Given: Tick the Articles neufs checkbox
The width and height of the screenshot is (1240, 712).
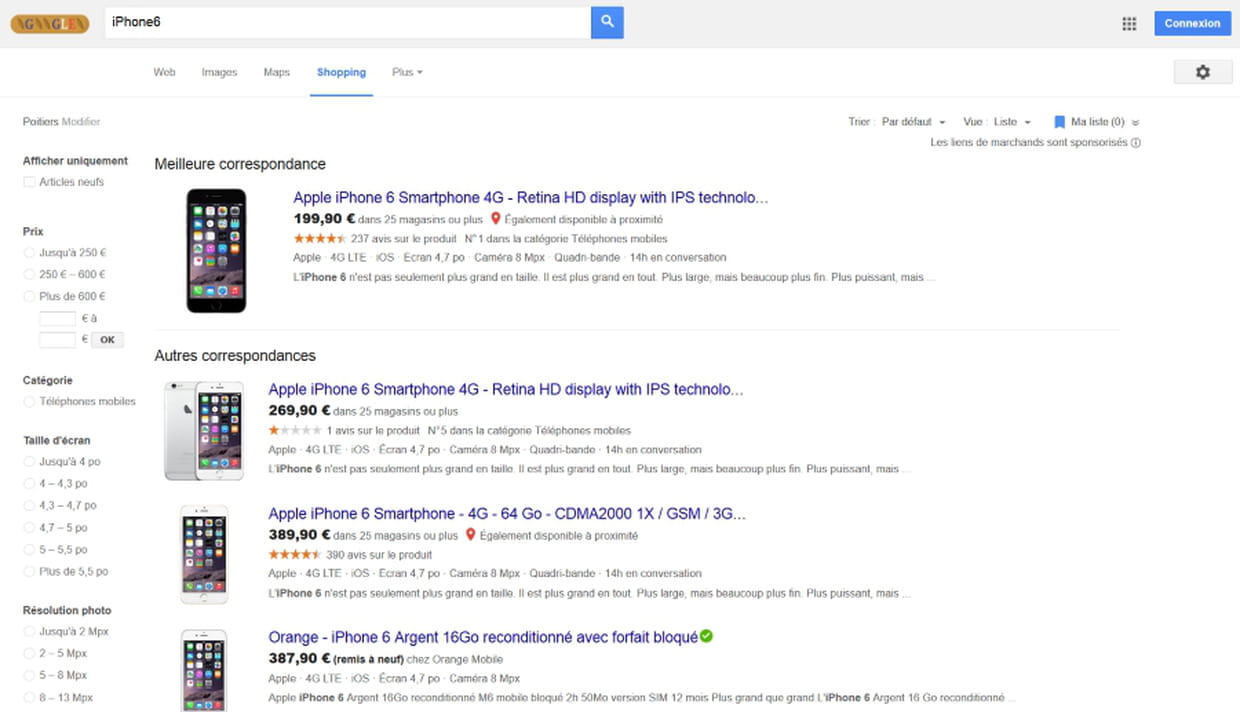Looking at the screenshot, I should coord(29,182).
